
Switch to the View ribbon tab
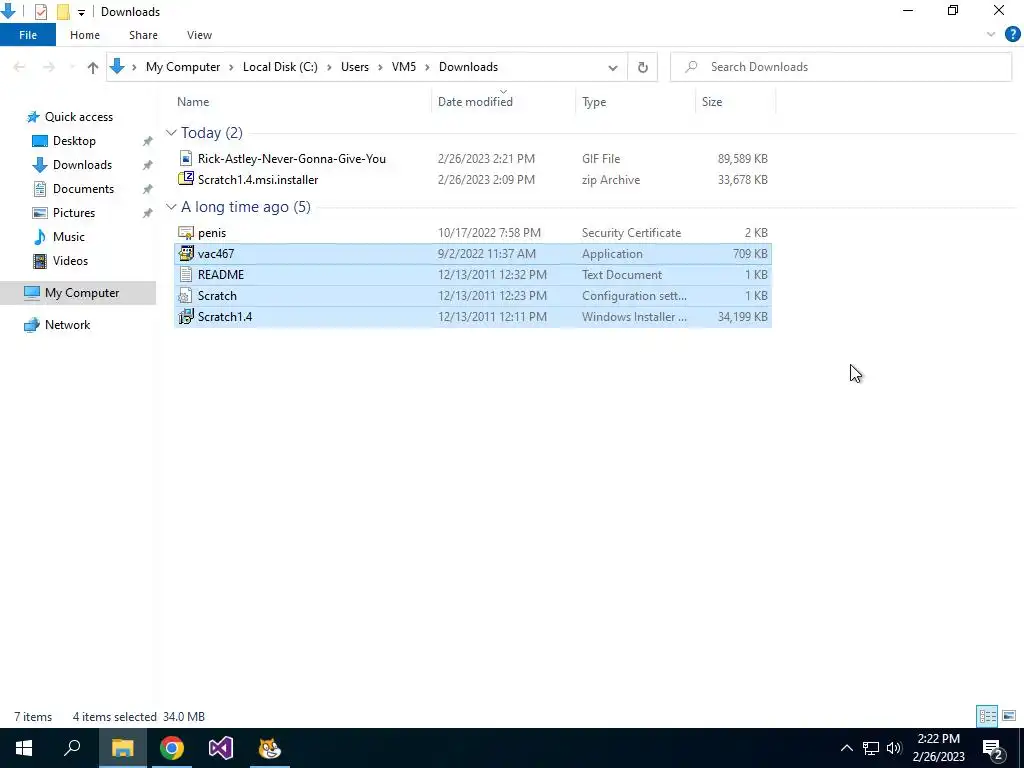199,35
